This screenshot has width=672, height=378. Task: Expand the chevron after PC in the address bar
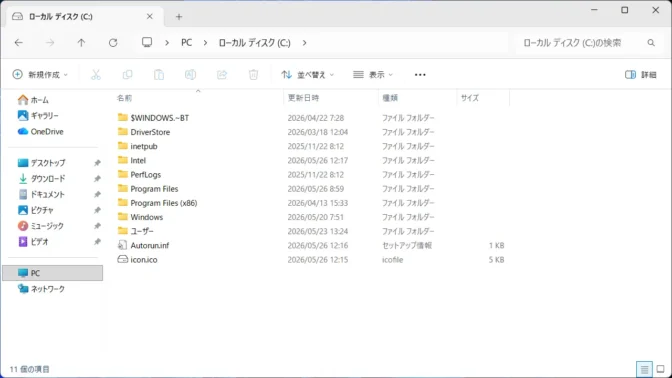point(205,42)
